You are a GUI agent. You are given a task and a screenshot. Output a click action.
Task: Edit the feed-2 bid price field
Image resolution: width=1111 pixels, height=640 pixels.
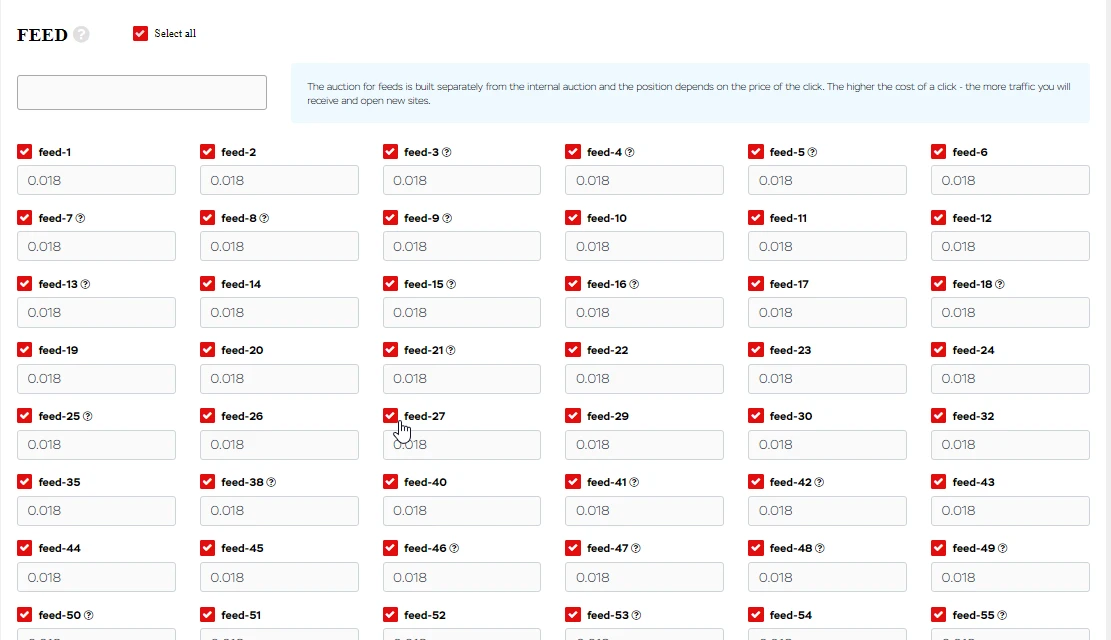tap(279, 180)
